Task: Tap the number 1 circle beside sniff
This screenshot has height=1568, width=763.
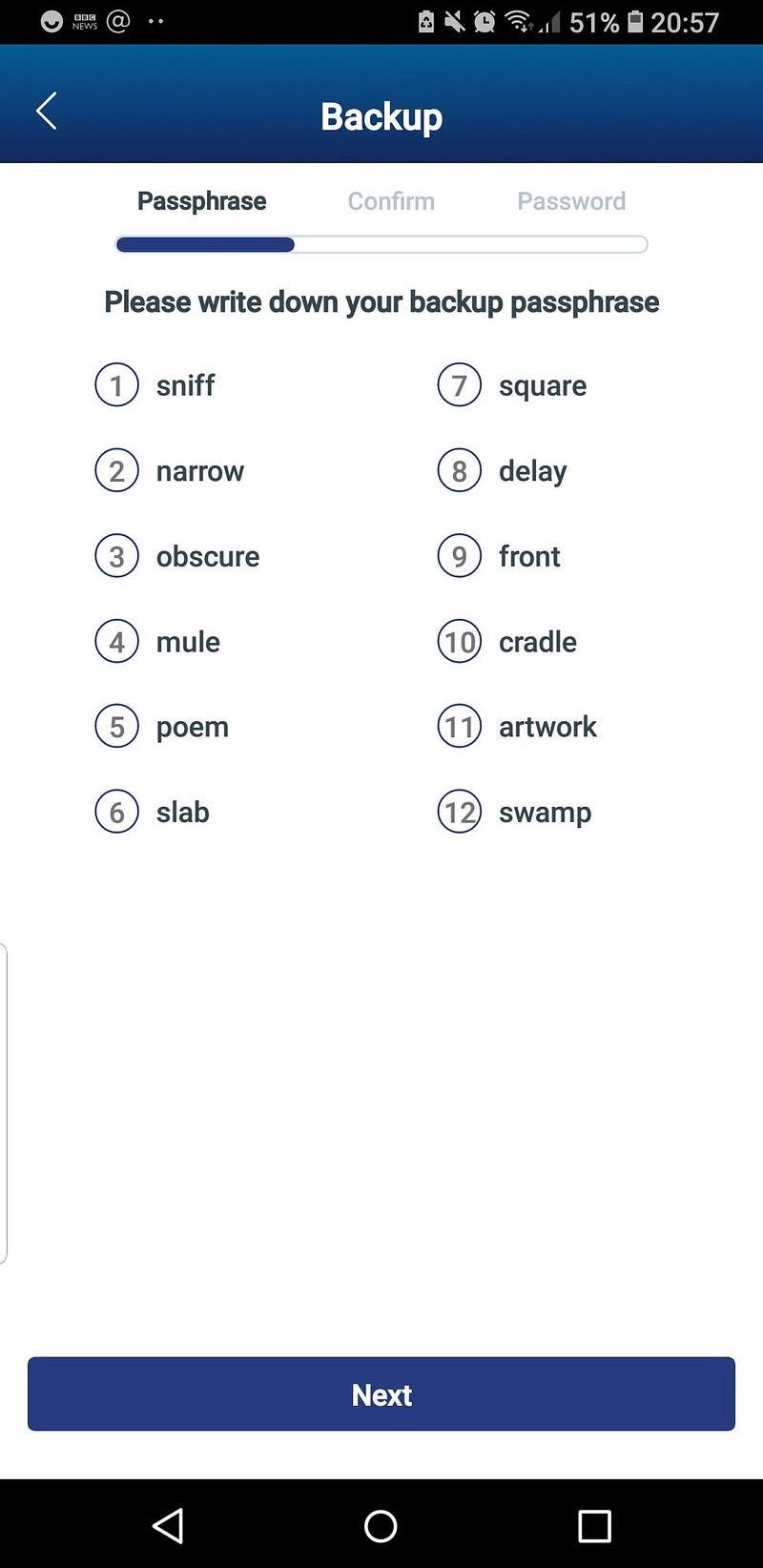Action: point(117,385)
